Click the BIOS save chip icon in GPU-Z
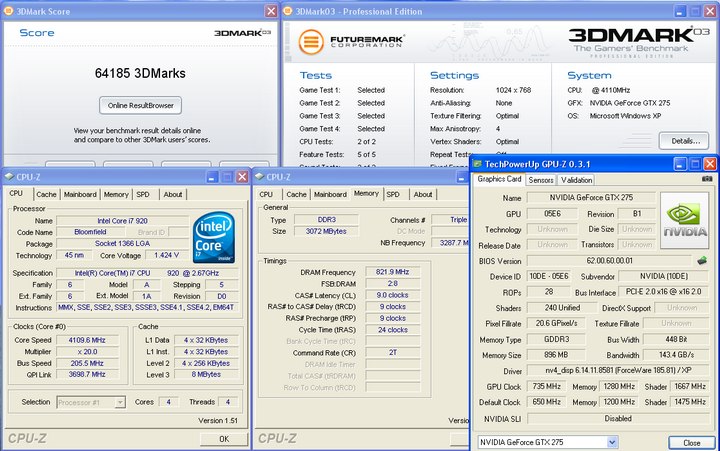 pos(702,261)
